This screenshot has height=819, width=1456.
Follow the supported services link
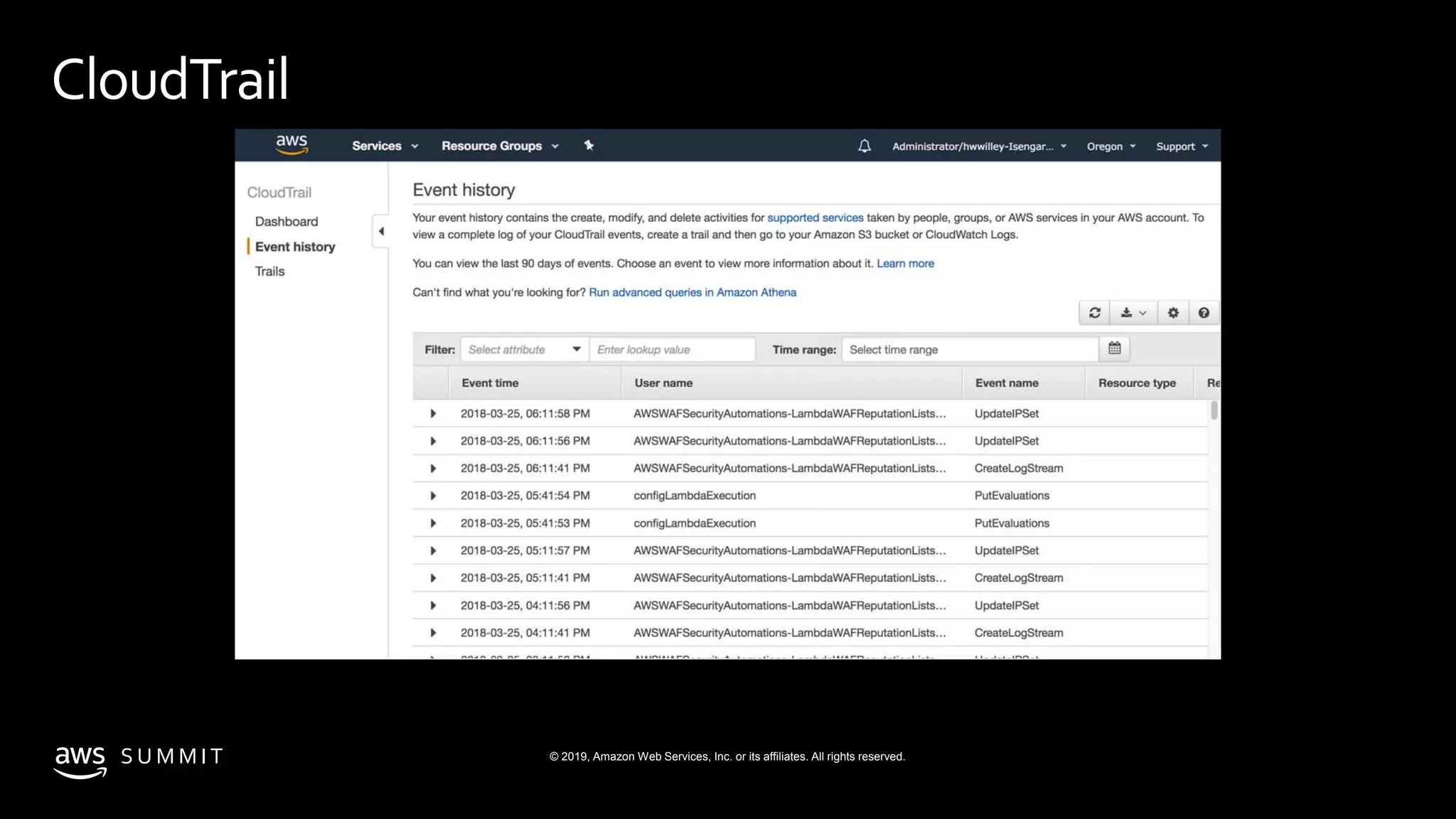(815, 218)
